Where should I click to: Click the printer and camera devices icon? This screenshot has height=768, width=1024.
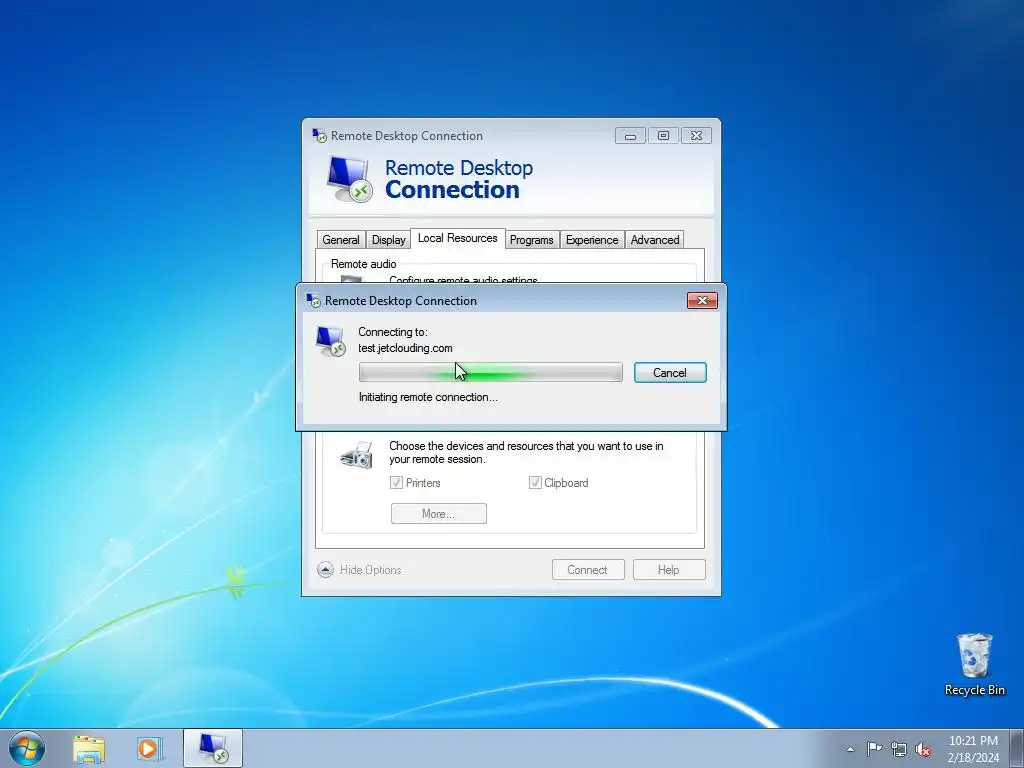(357, 455)
